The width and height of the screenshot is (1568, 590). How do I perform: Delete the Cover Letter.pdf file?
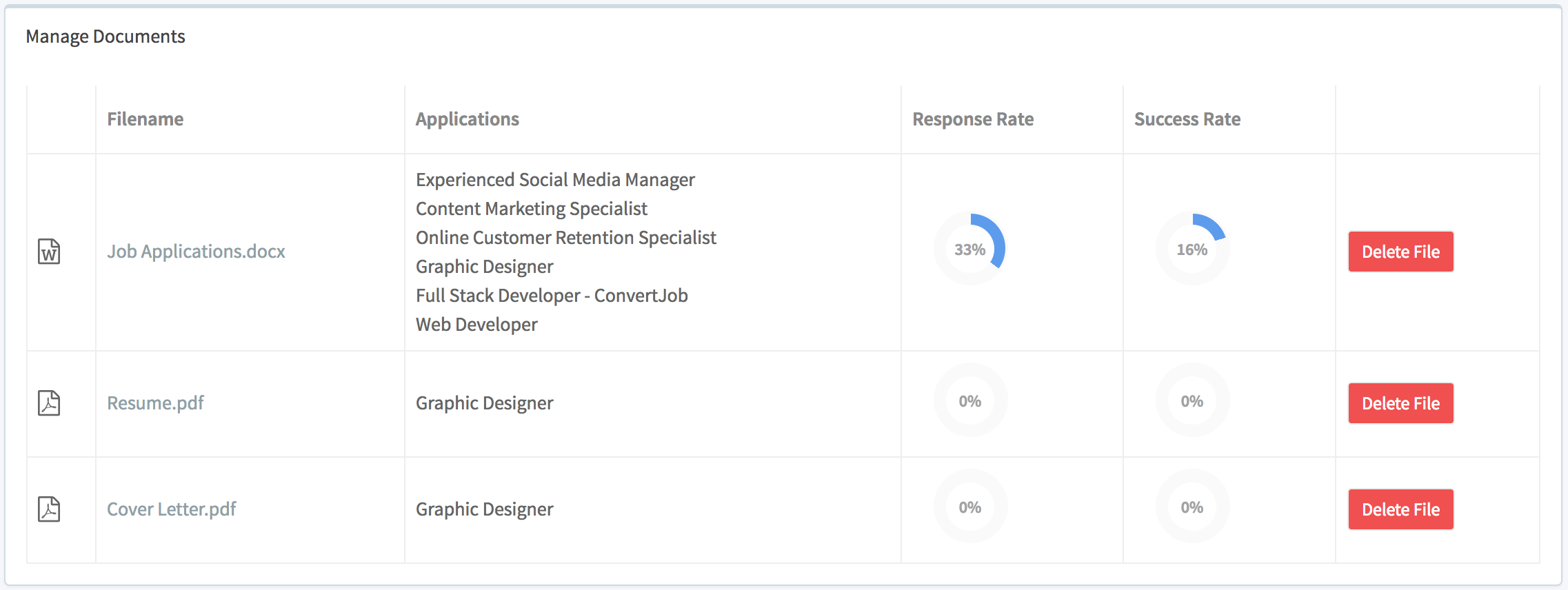(x=1400, y=509)
